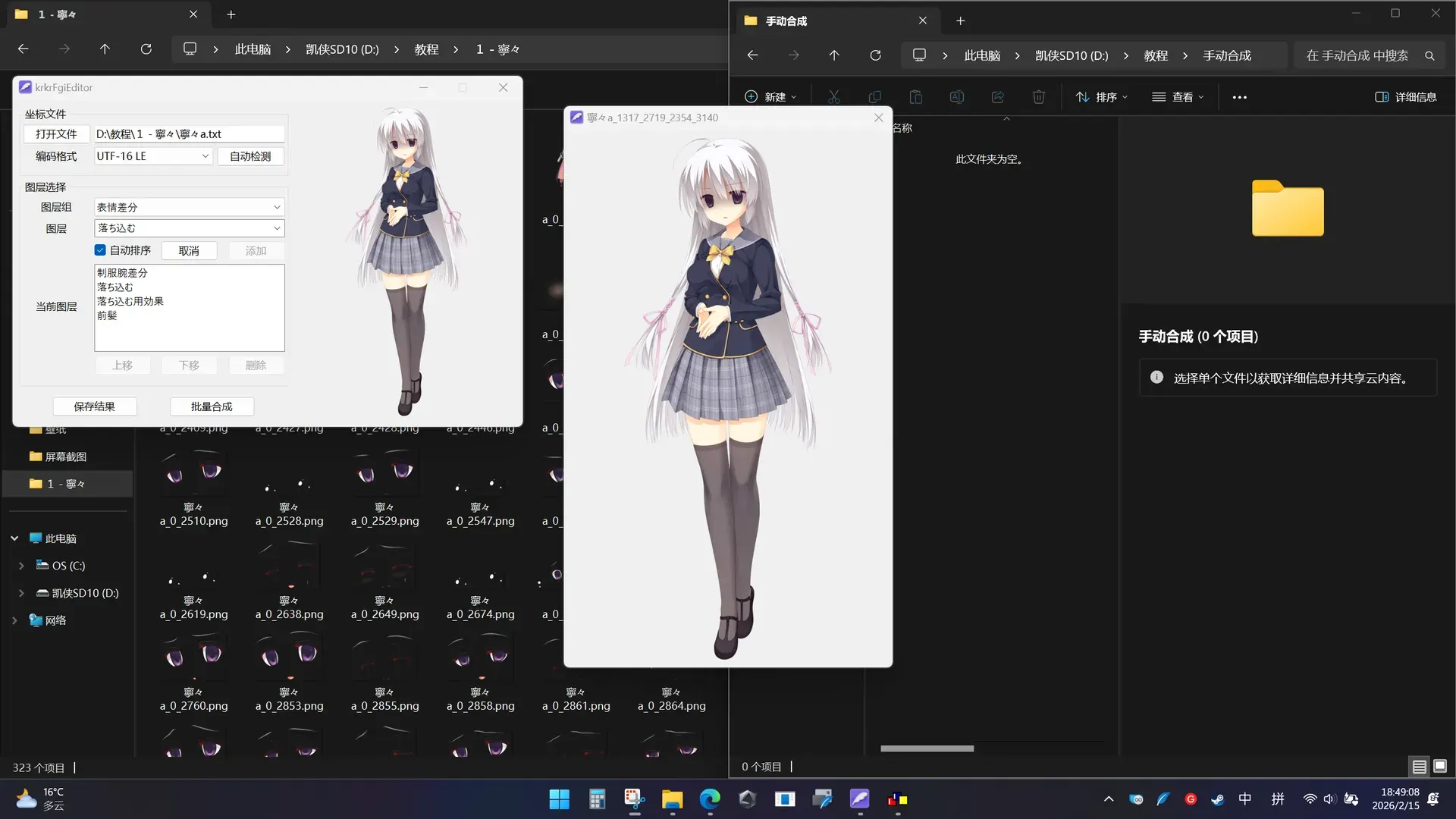Select file a_0_2760.png
Viewport: 1456px width, 819px height.
pos(193,671)
